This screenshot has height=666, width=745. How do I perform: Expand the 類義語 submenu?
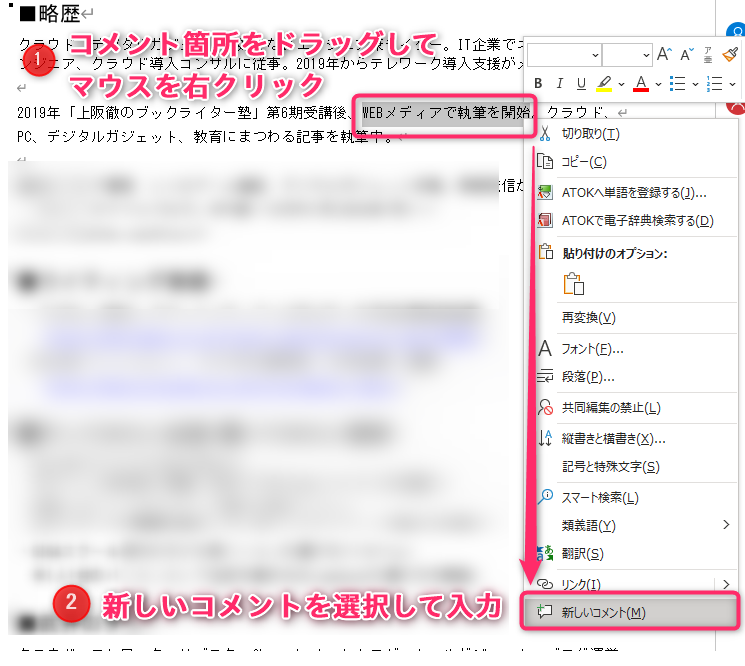click(x=726, y=525)
